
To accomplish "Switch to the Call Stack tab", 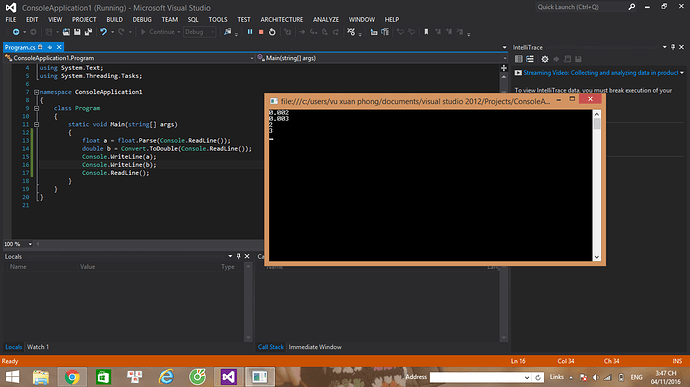I will [271, 347].
